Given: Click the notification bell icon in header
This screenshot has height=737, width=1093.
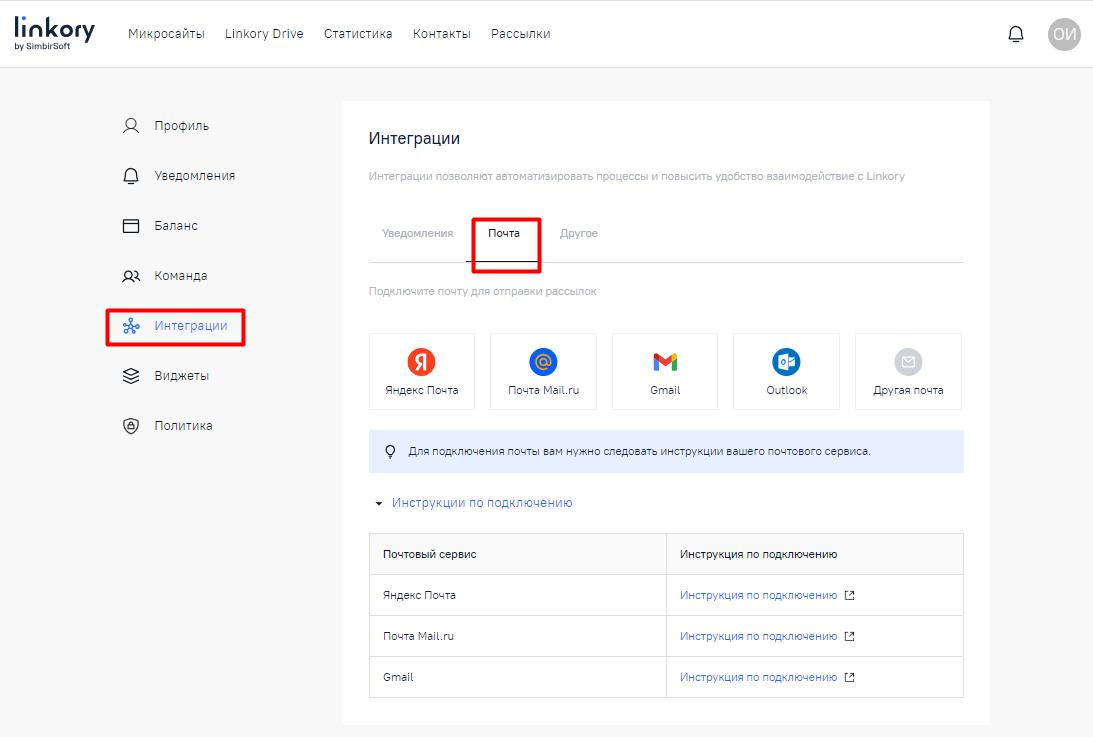Looking at the screenshot, I should (1015, 34).
